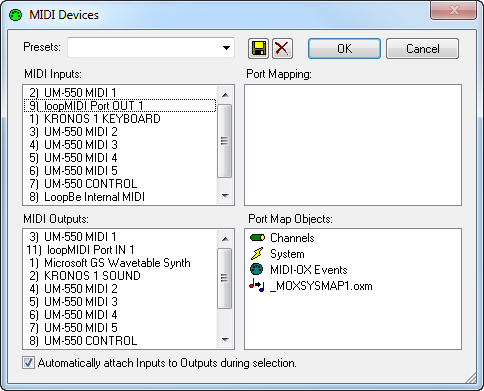Click MIDI Outputs scrollbar down arrow
484x391 pixels.
(x=225, y=339)
